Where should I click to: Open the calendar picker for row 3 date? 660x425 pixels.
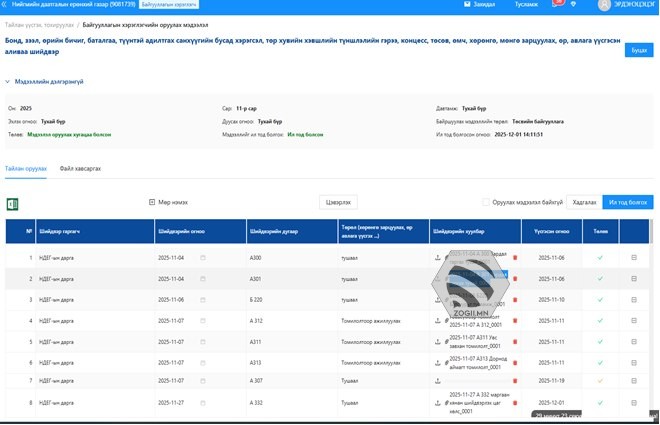point(203,300)
